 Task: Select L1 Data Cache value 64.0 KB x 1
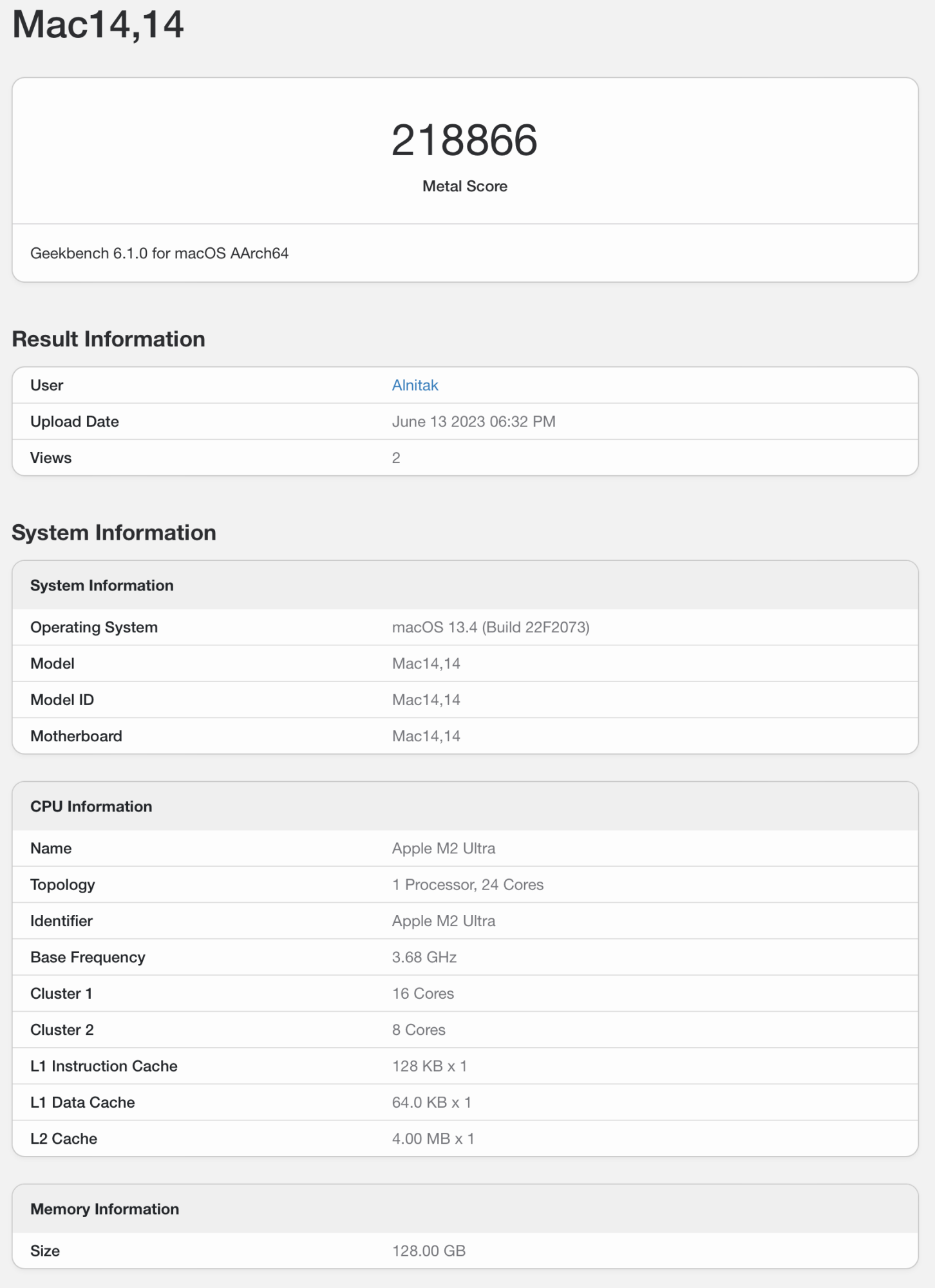tap(431, 1102)
